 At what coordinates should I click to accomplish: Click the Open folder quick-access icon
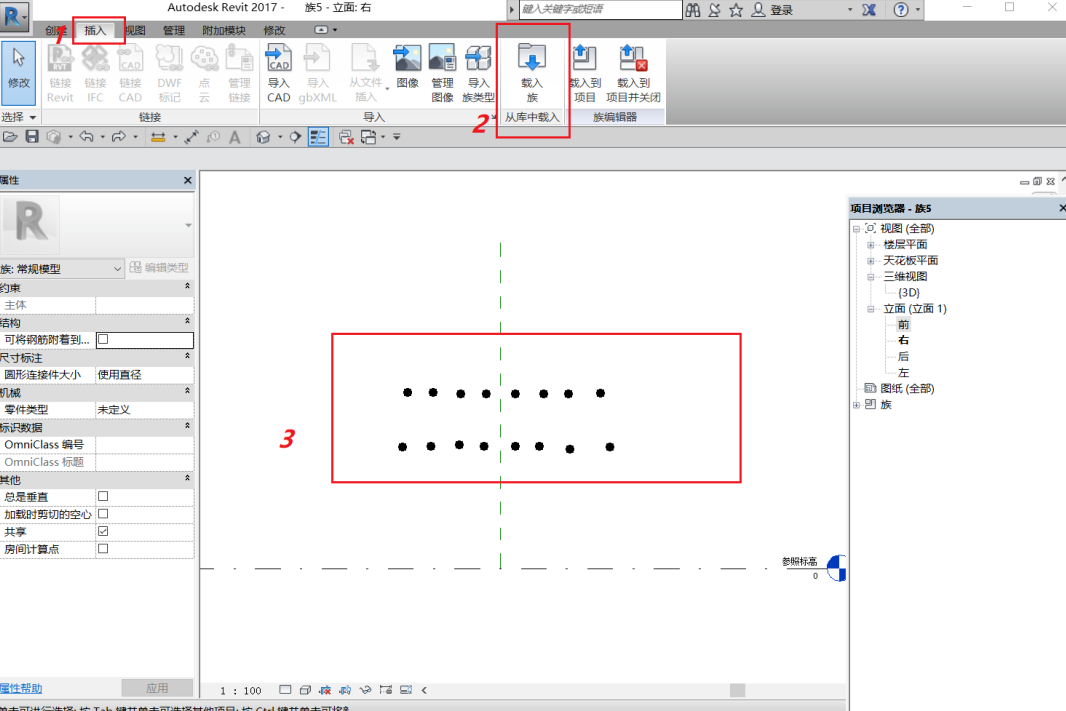click(x=10, y=137)
